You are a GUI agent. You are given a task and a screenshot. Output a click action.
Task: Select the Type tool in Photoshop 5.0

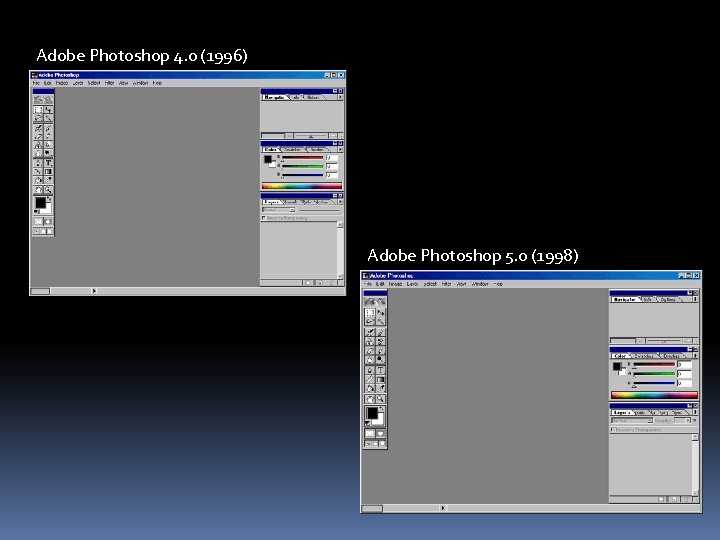pyautogui.click(x=381, y=370)
